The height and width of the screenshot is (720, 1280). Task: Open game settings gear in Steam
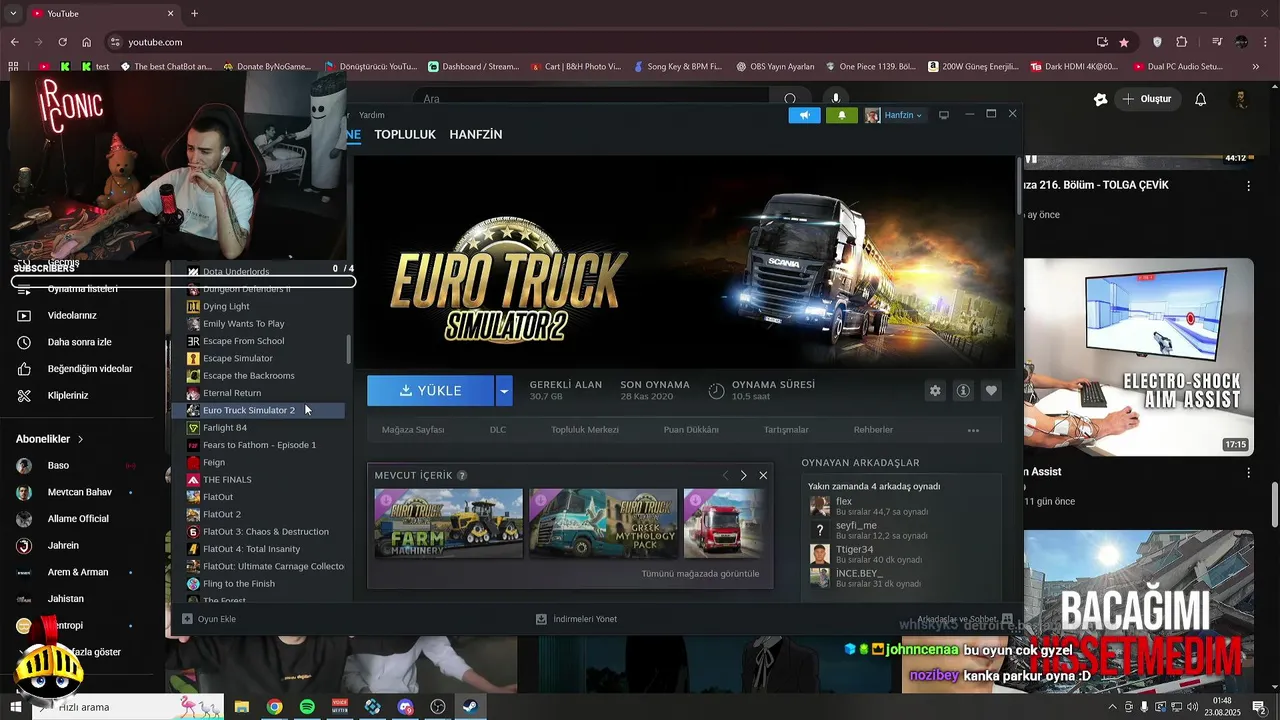click(x=935, y=391)
